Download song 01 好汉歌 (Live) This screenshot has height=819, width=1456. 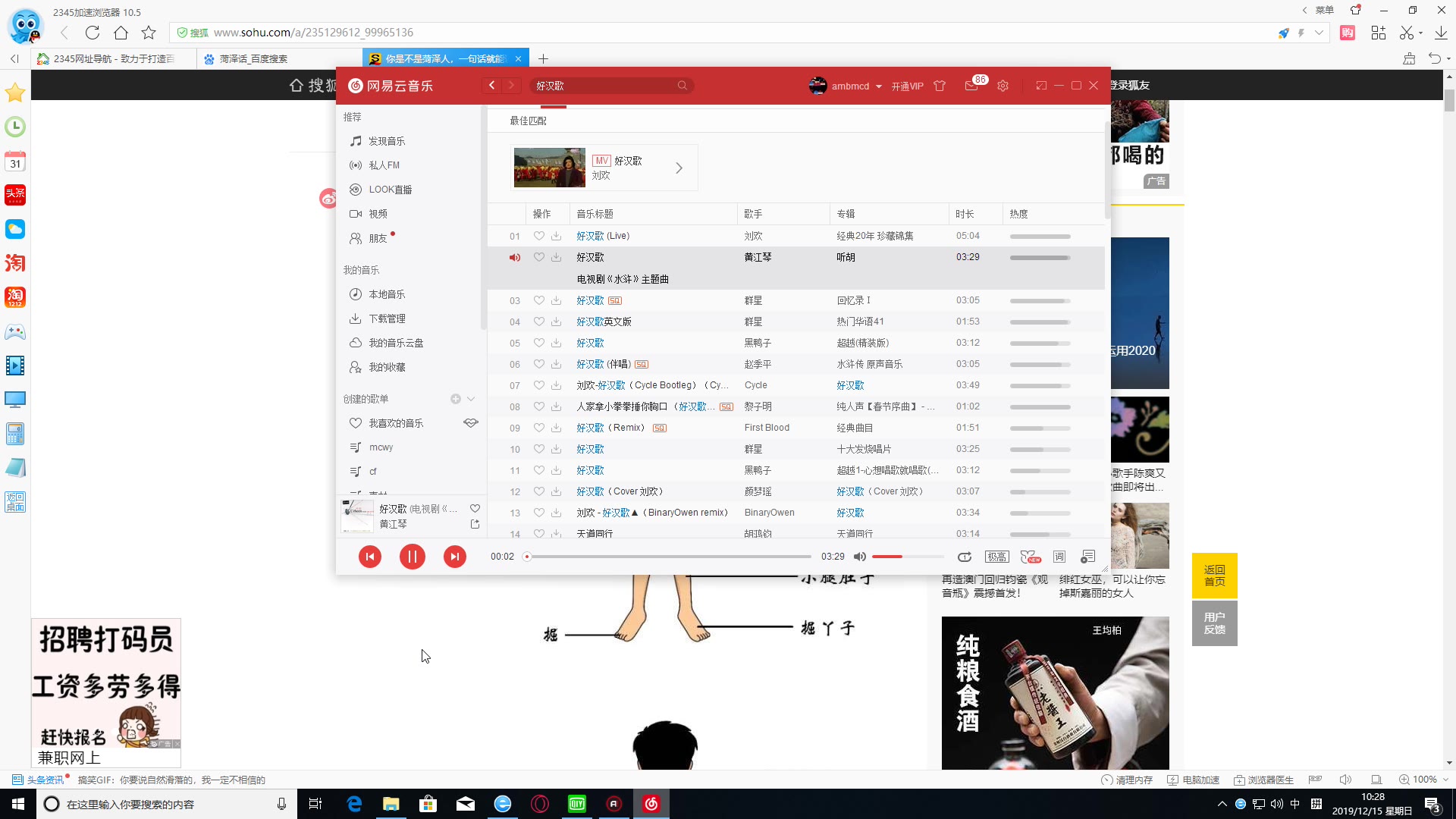pyautogui.click(x=557, y=236)
